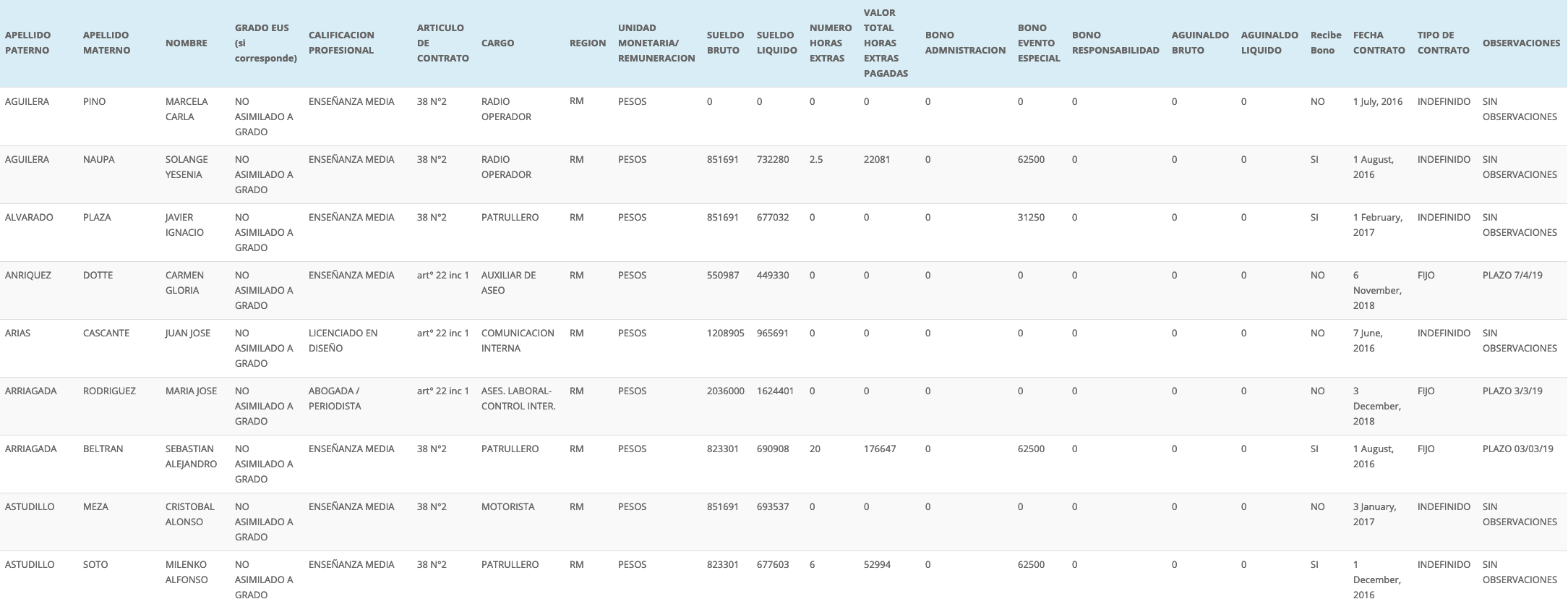The width and height of the screenshot is (1568, 599).
Task: Click the CARGO column header
Action: pyautogui.click(x=497, y=43)
